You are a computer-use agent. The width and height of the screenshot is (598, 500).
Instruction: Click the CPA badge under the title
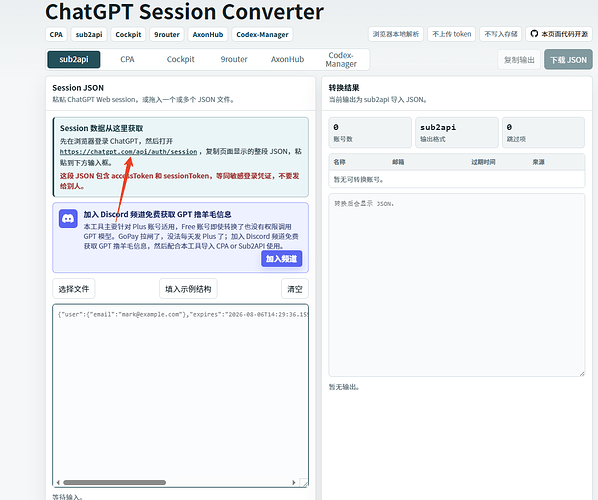[x=56, y=34]
